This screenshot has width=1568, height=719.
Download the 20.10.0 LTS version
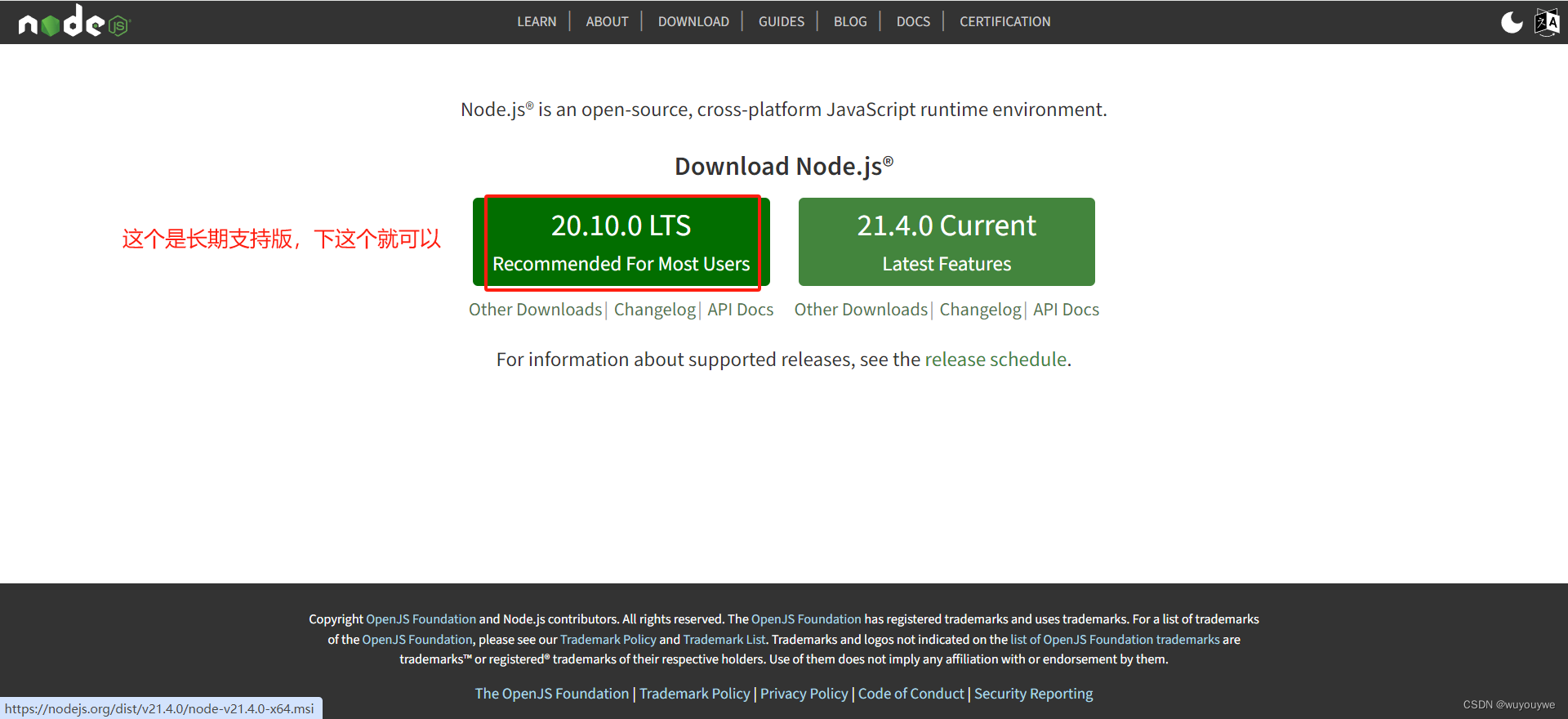tap(621, 242)
